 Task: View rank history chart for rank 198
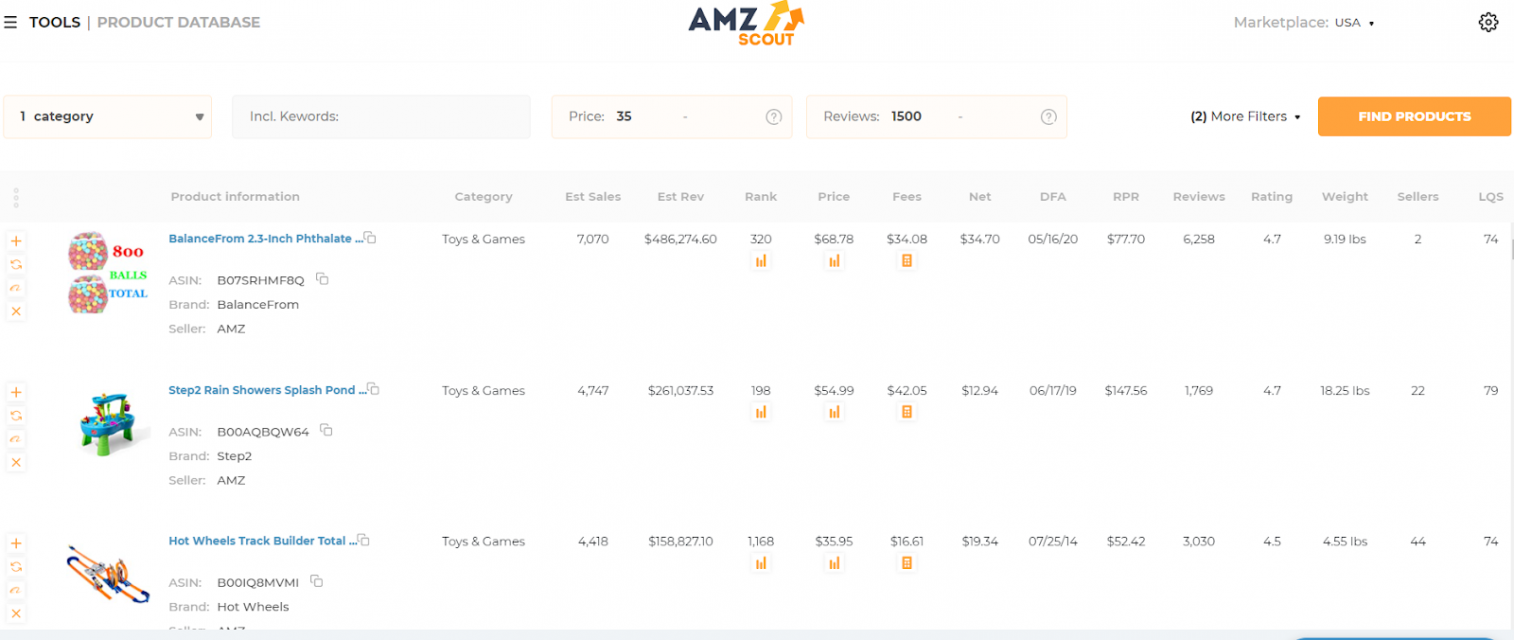coord(761,412)
